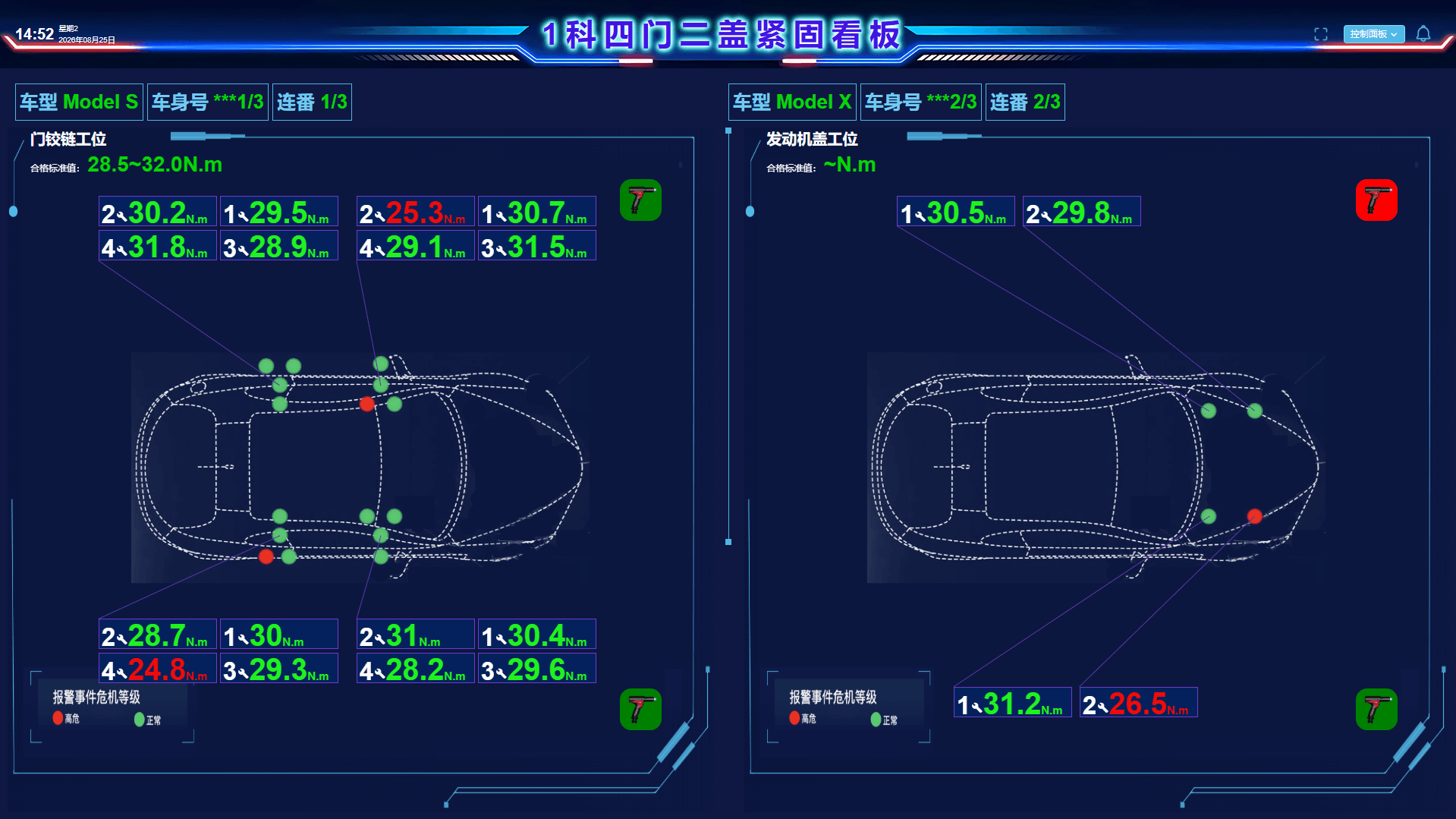Click the red 高危 legend dot in 门铰链工位
Screen dimensions: 1456x819
point(58,718)
